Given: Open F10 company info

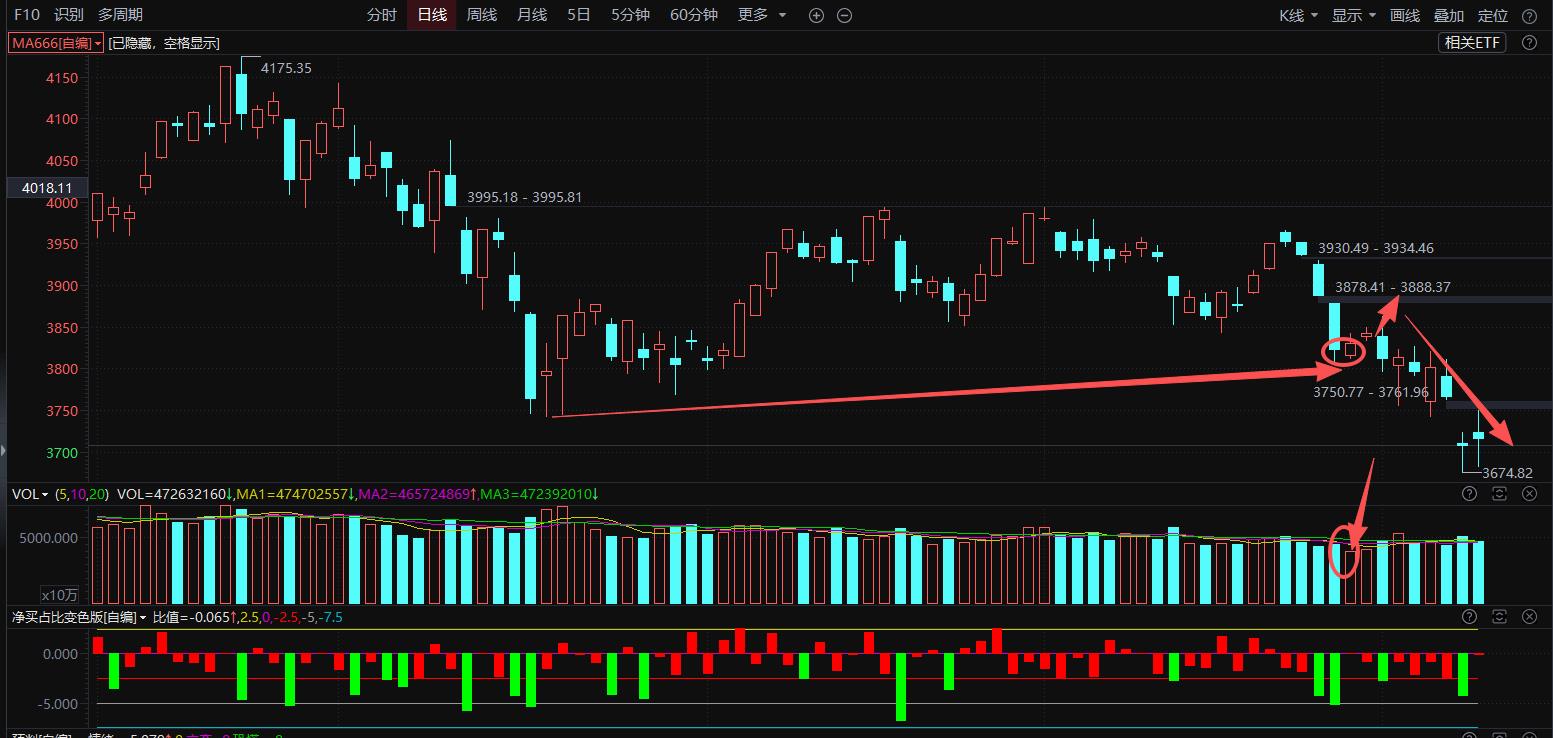Looking at the screenshot, I should (27, 15).
